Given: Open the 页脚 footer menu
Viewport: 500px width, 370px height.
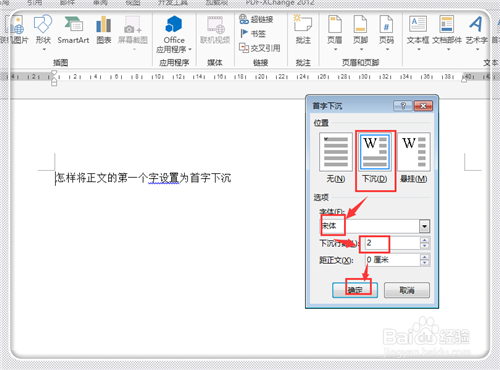Looking at the screenshot, I should [361, 33].
